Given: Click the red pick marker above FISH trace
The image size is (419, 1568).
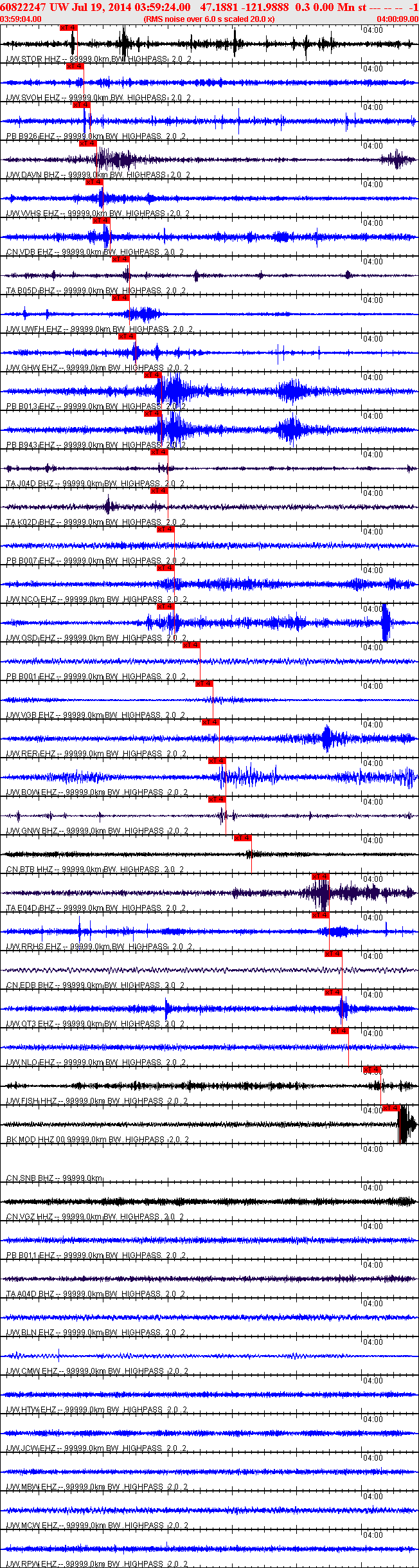Looking at the screenshot, I should (372, 1070).
